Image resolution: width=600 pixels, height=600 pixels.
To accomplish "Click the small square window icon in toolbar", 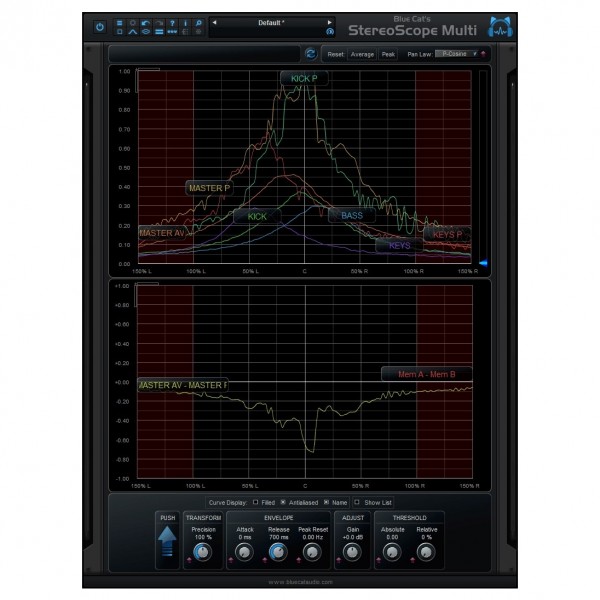I will pyautogui.click(x=119, y=32).
